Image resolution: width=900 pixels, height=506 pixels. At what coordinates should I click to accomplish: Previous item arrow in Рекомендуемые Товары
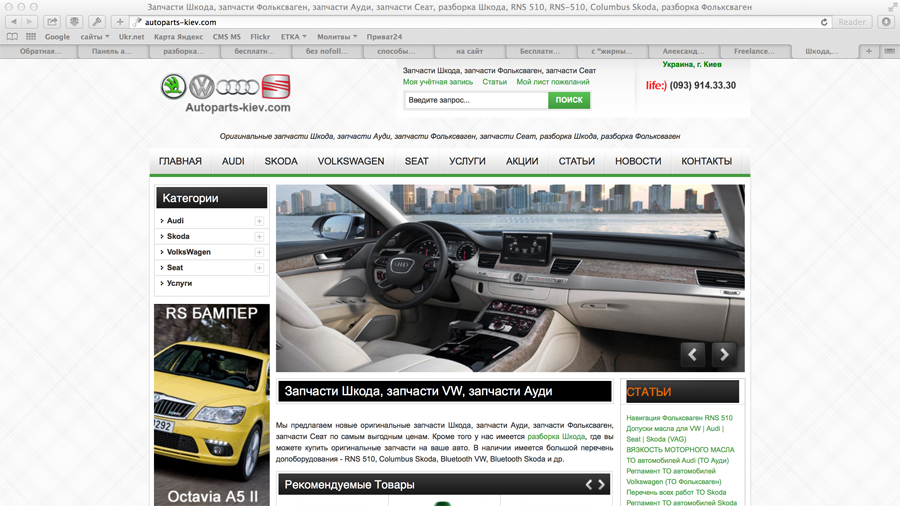(x=589, y=485)
